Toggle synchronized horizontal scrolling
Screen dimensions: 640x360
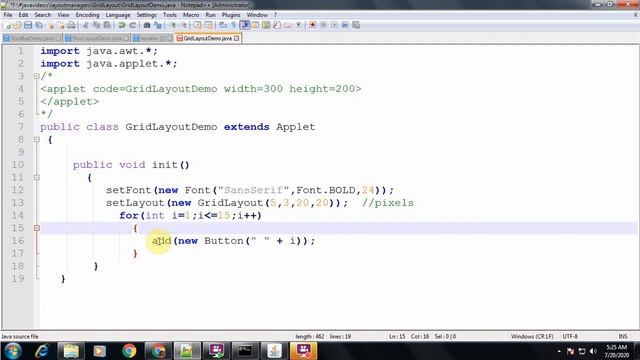point(208,25)
